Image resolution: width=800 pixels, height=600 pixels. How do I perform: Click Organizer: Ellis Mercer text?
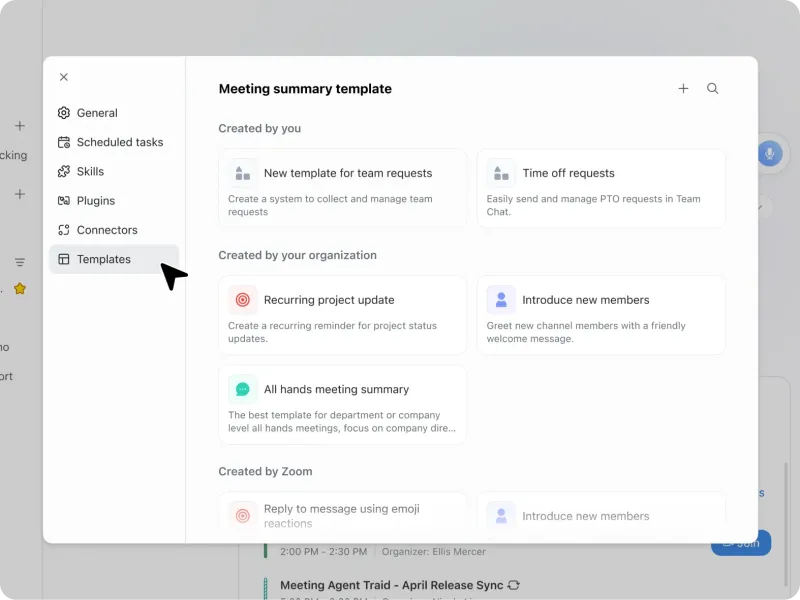[x=434, y=552]
